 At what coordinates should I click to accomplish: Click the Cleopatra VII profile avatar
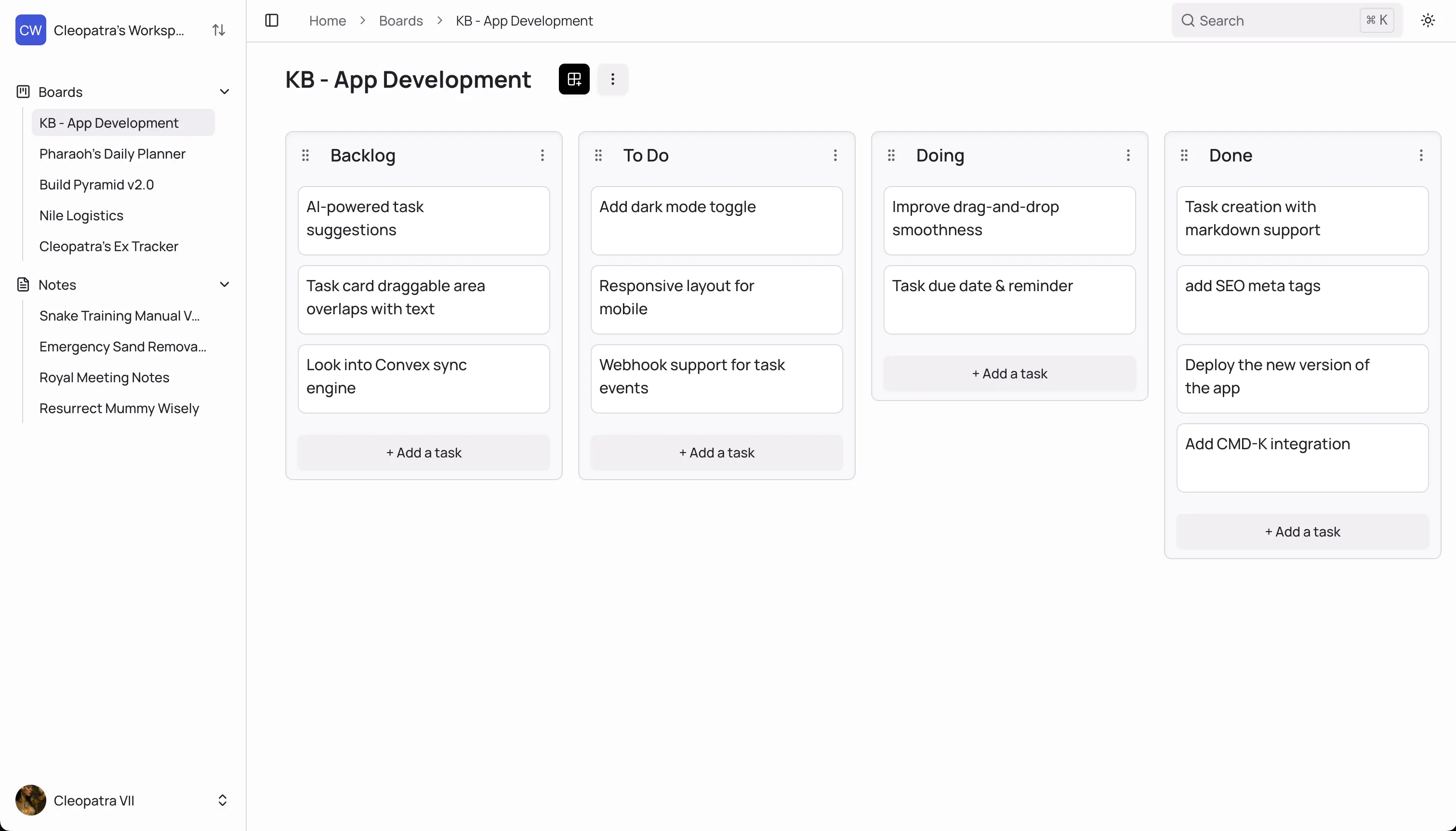pos(30,800)
